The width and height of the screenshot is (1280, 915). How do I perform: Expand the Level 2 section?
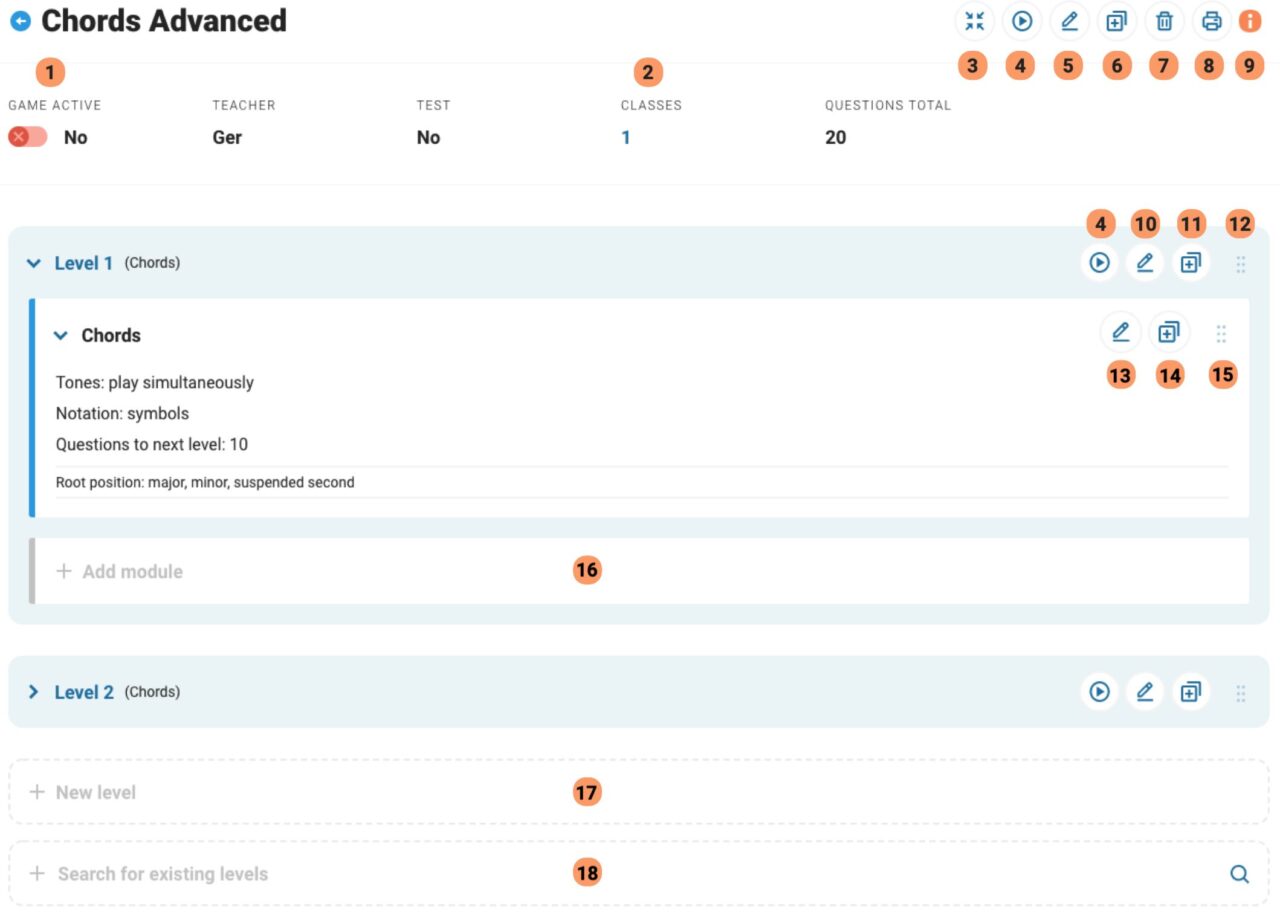pos(33,691)
